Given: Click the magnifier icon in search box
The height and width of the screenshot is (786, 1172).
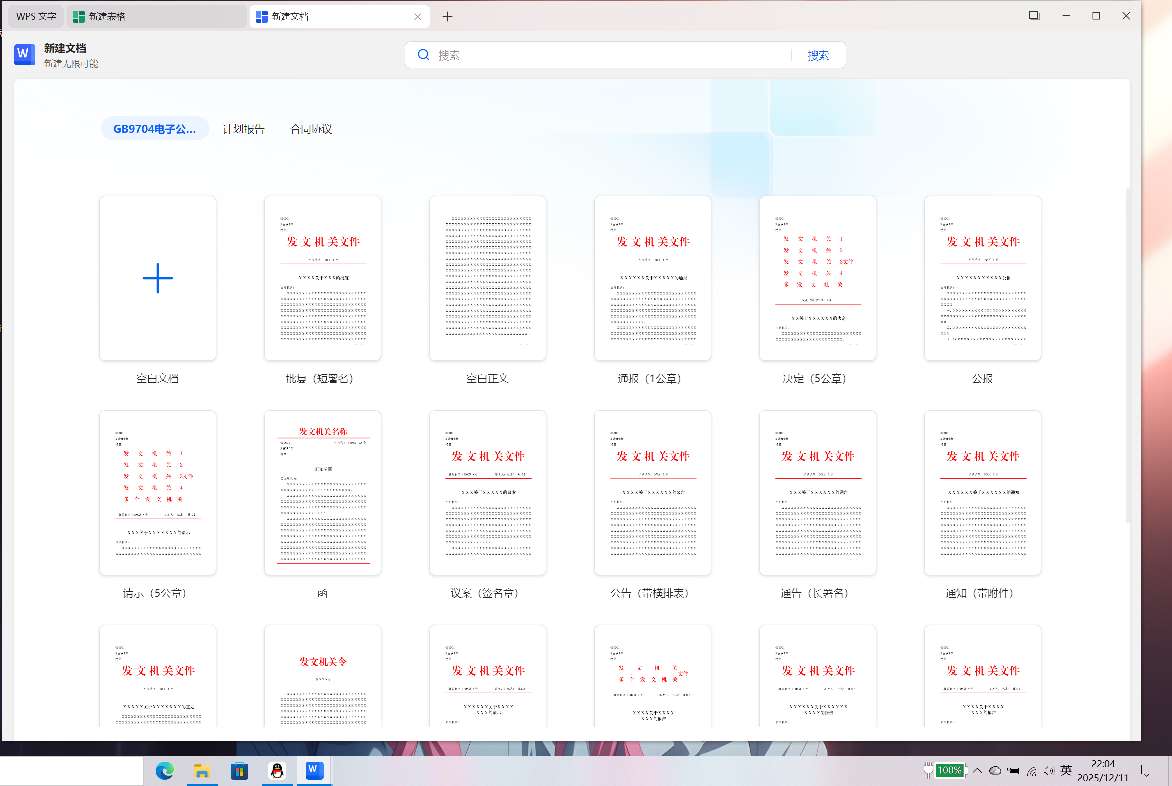Looking at the screenshot, I should click(x=424, y=55).
